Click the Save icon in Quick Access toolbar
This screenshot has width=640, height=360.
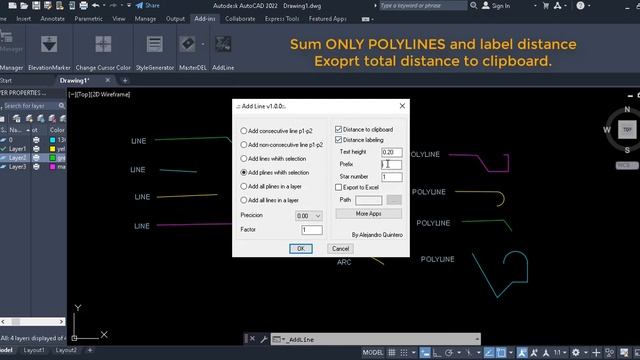tap(36, 5)
